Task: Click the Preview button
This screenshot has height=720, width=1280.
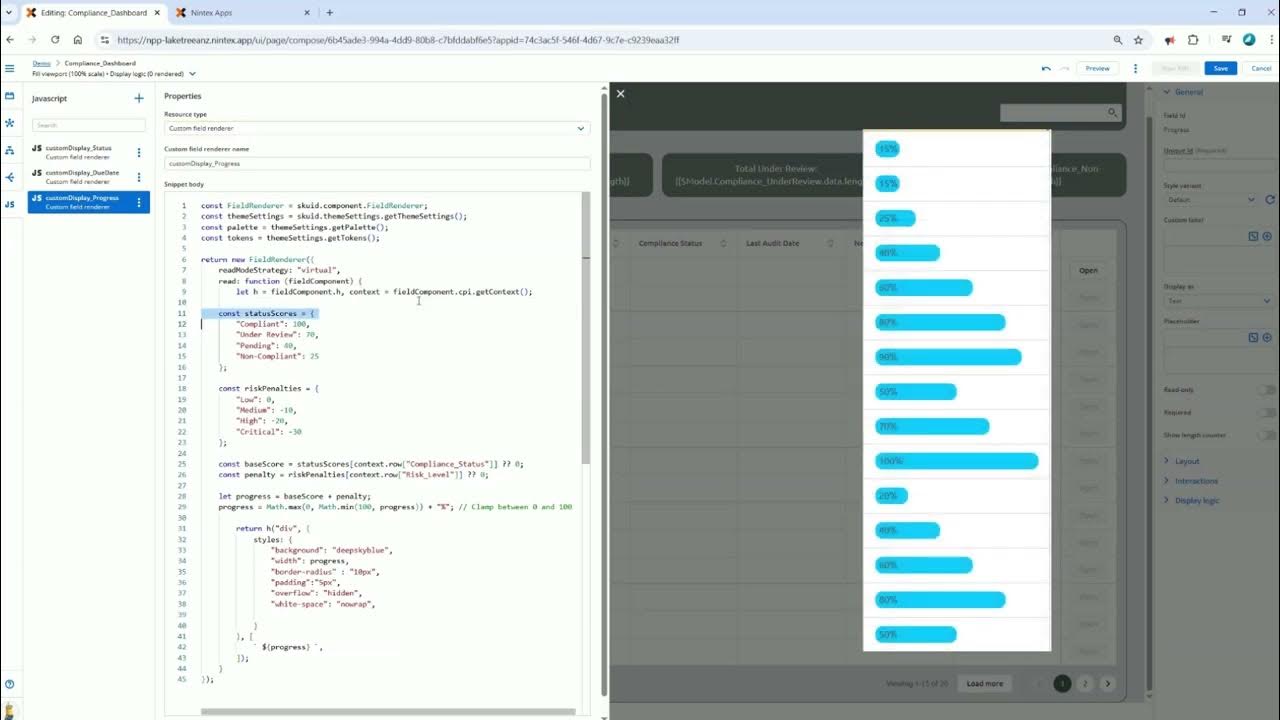Action: pyautogui.click(x=1097, y=68)
